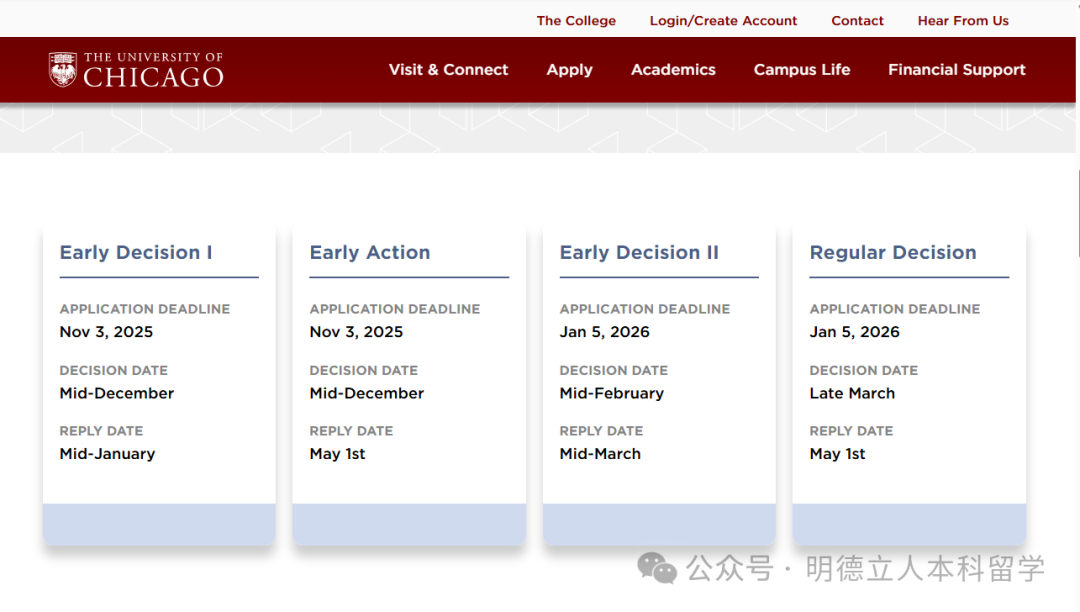Screen dimensions: 1080x612
Task: Select the Early Action heading
Action: 370,253
